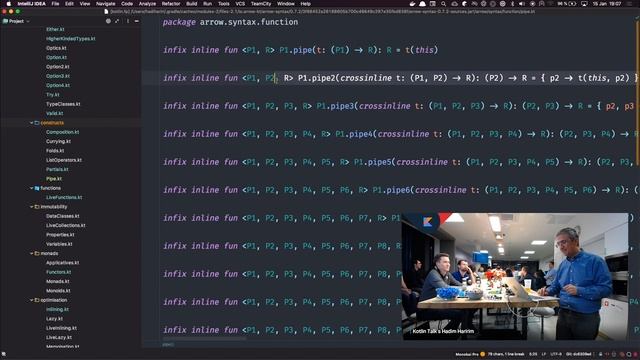The image size is (640, 360).
Task: Open Applicatives.kt file
Action: (x=62, y=263)
